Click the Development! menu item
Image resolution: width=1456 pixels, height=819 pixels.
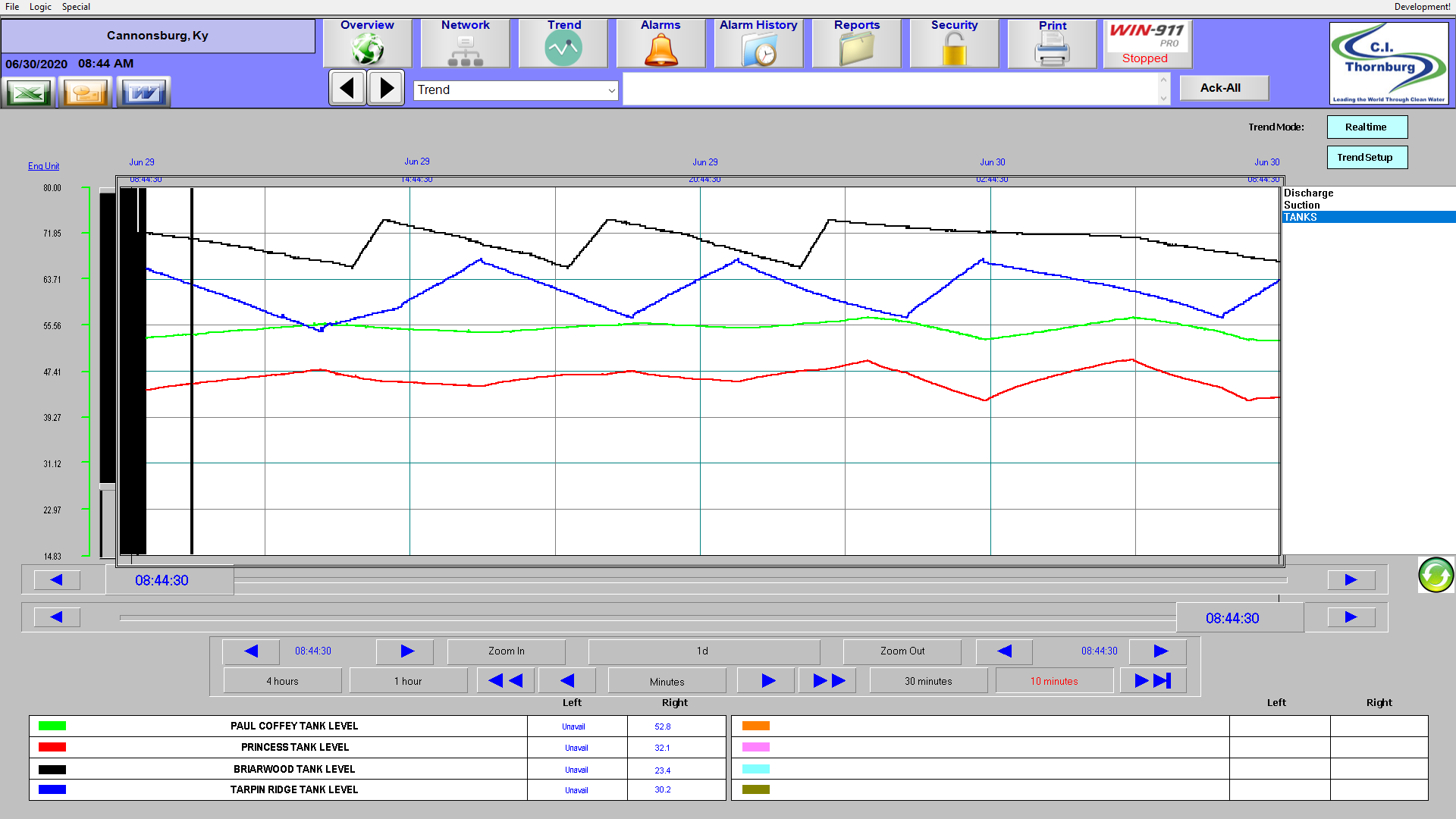click(x=1422, y=7)
